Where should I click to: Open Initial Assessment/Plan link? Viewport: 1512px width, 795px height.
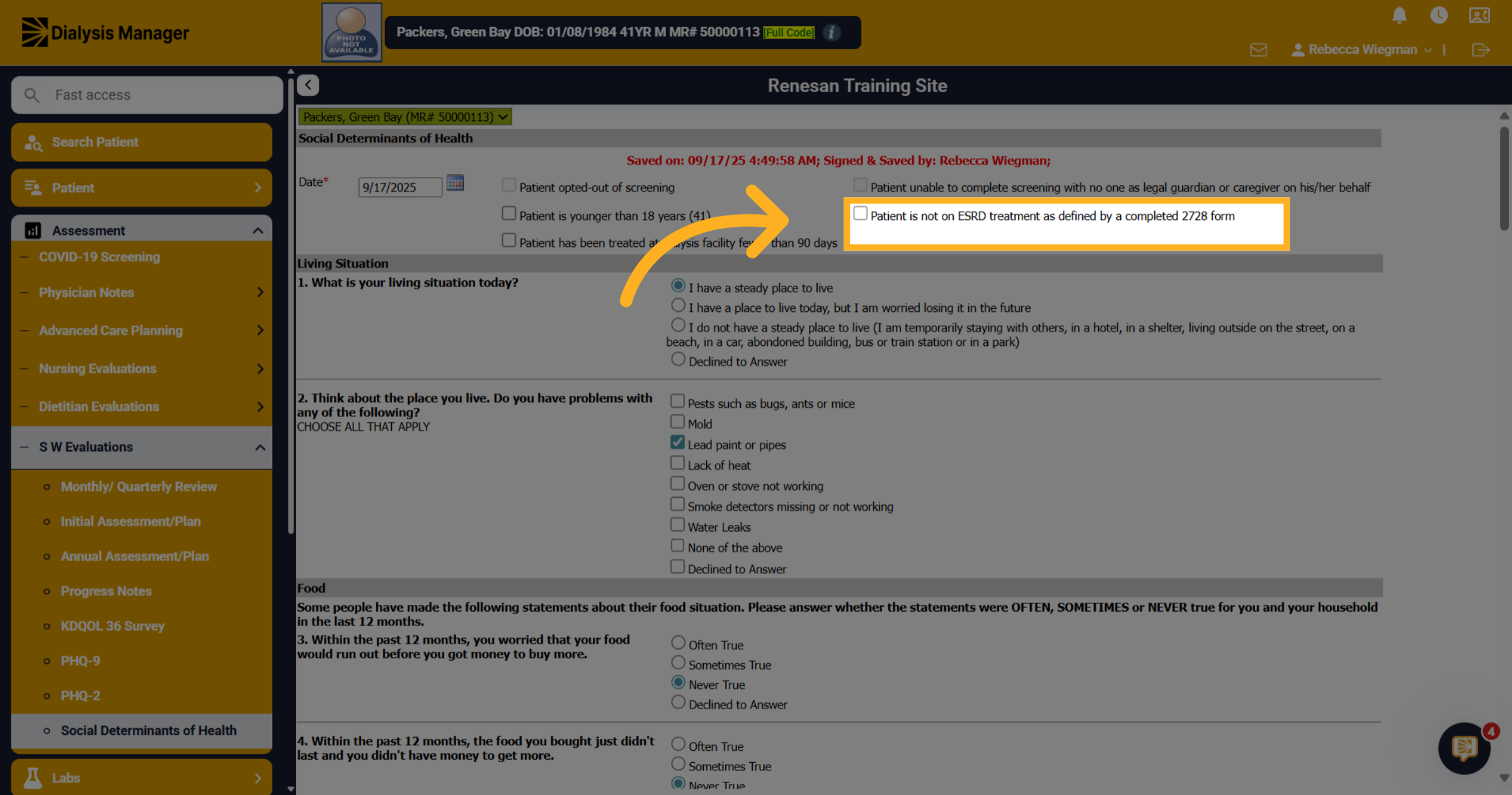coord(130,522)
